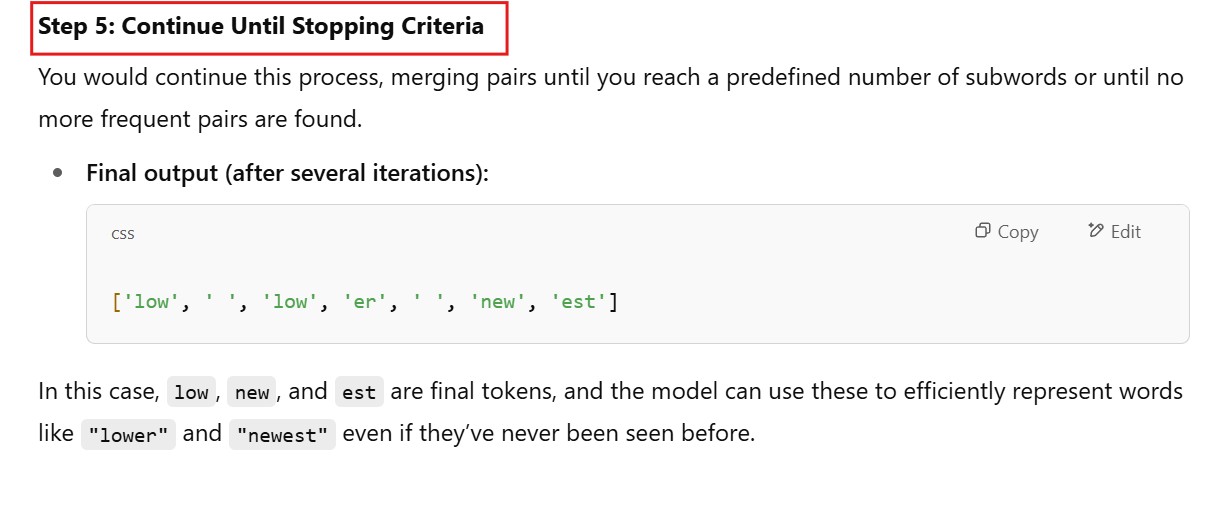
Task: Click the inline "newest" code chip
Action: [282, 436]
